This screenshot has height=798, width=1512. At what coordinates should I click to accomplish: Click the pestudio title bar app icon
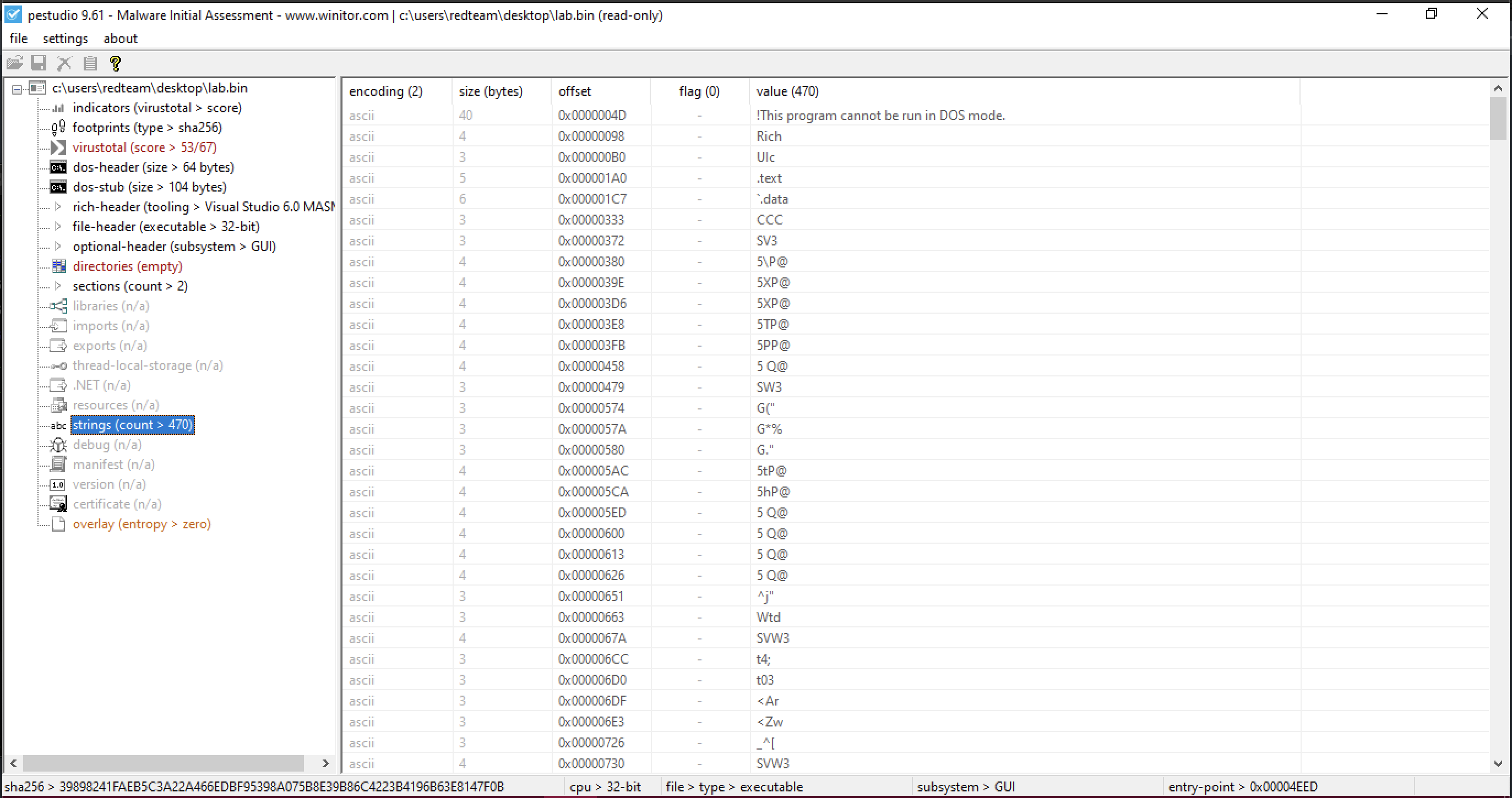pyautogui.click(x=13, y=14)
